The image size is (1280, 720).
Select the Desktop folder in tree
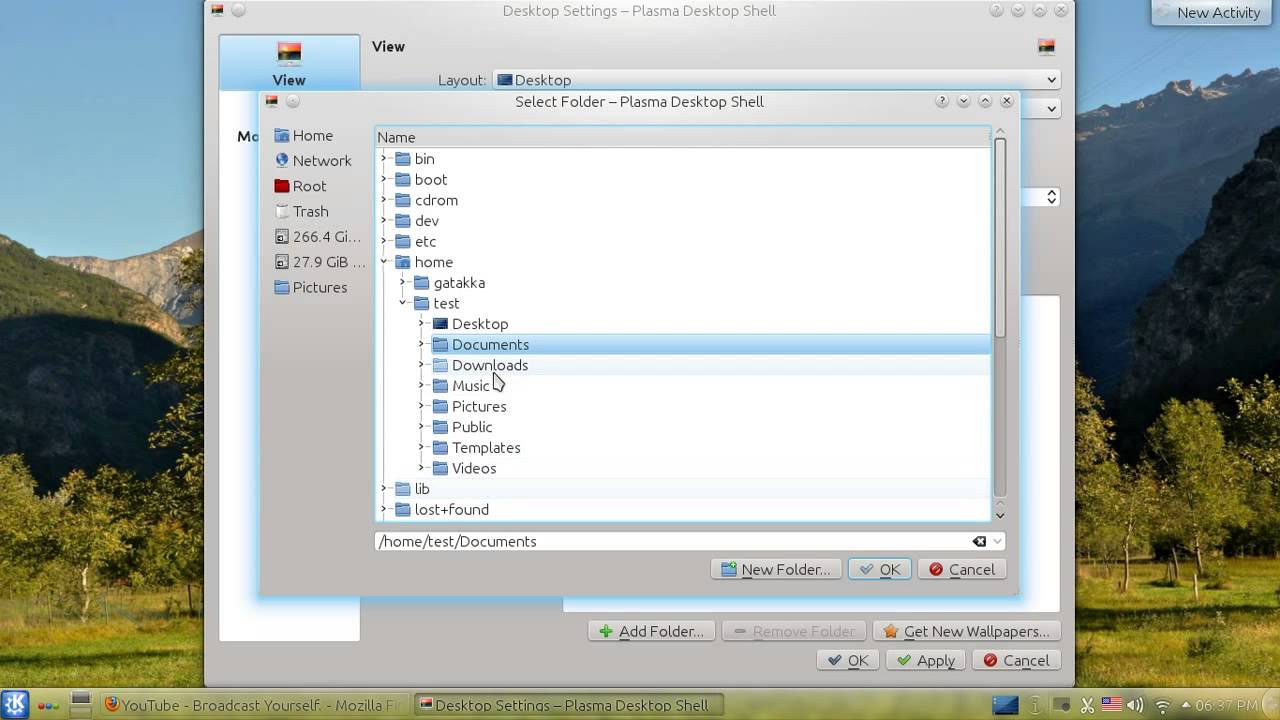470,324
